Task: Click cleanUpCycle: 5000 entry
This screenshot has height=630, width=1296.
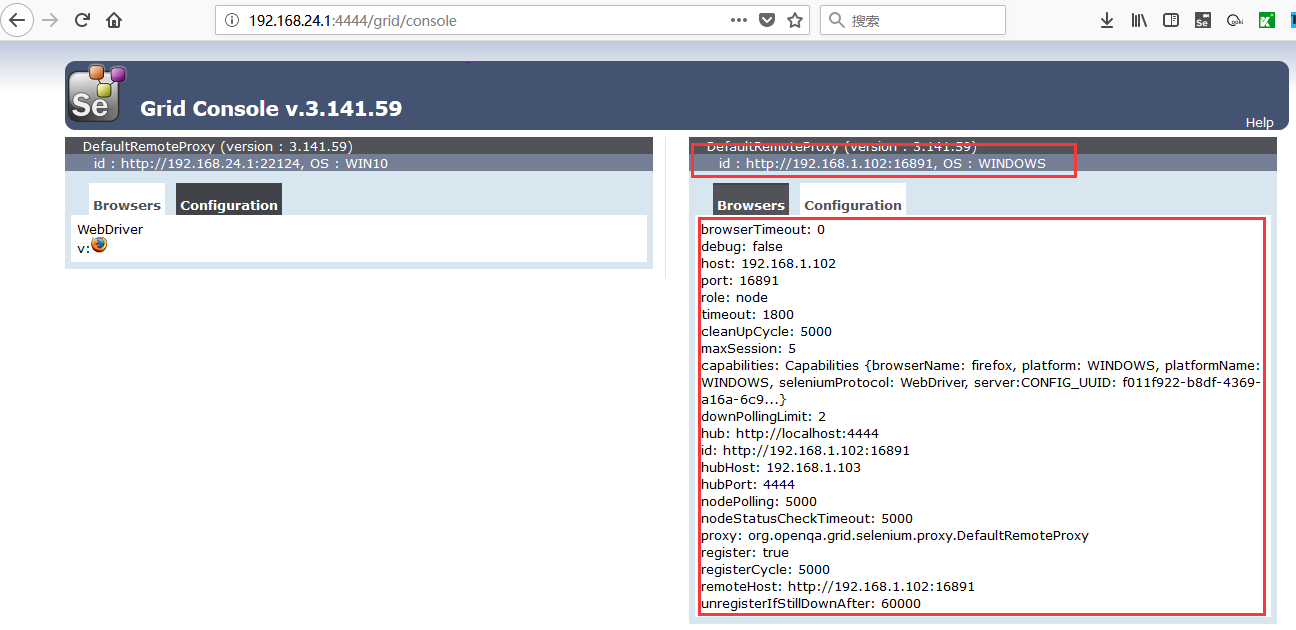Action: click(766, 331)
